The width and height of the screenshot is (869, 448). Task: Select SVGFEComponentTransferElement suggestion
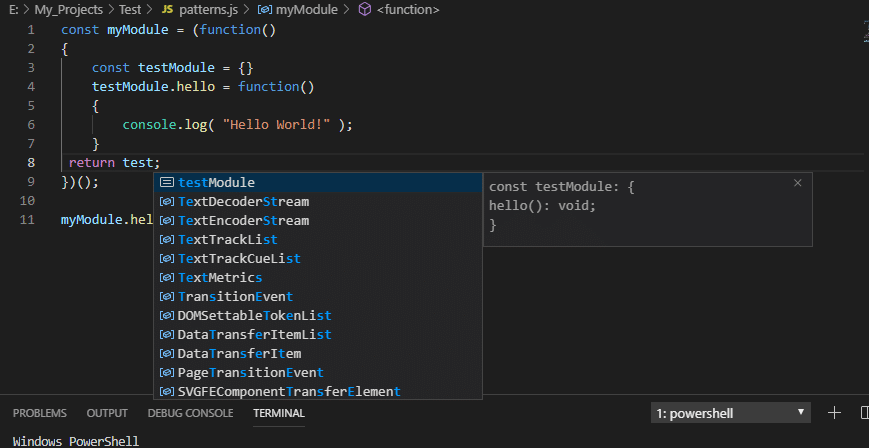(x=318, y=391)
